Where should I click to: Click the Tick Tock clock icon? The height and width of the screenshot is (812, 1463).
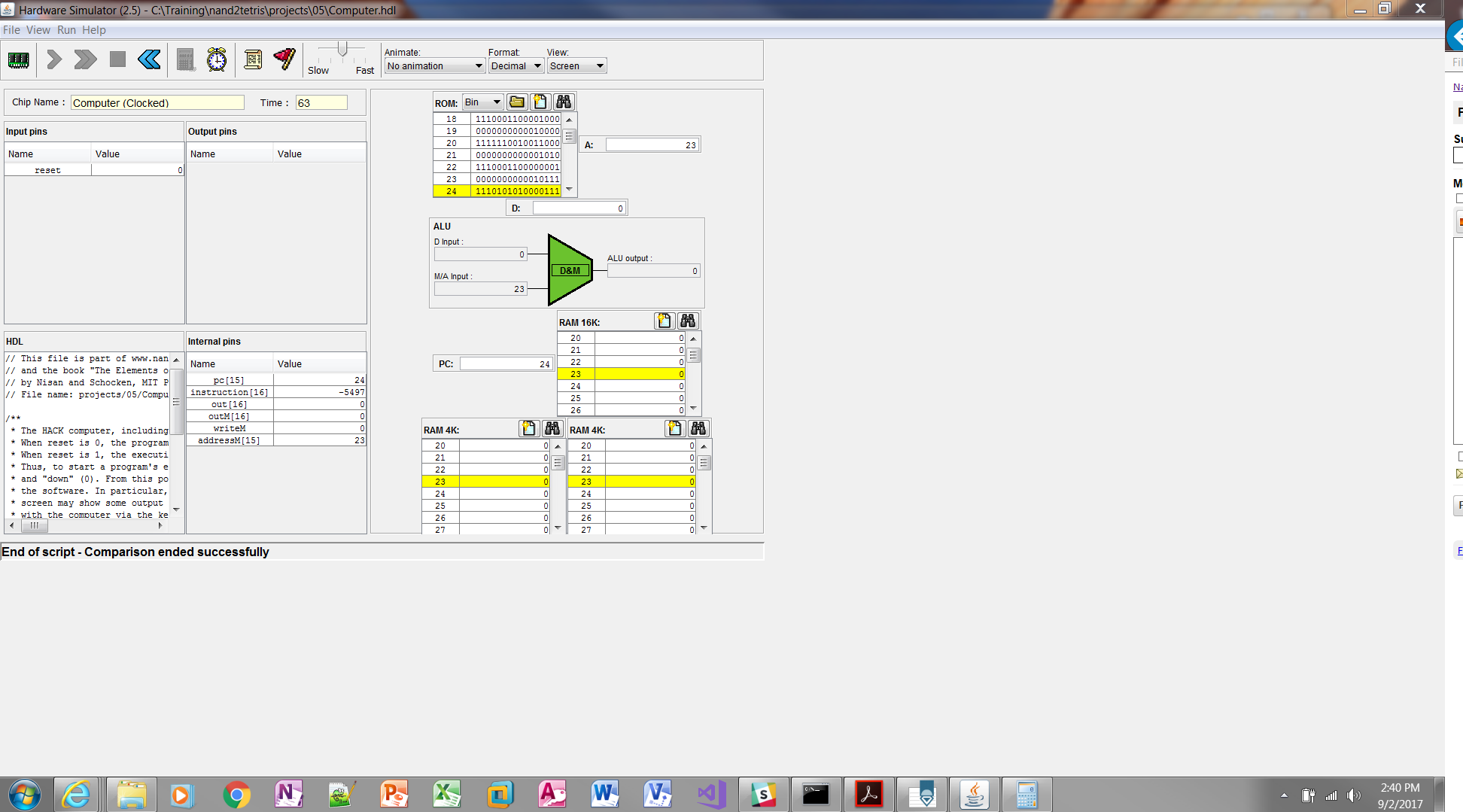tap(217, 59)
